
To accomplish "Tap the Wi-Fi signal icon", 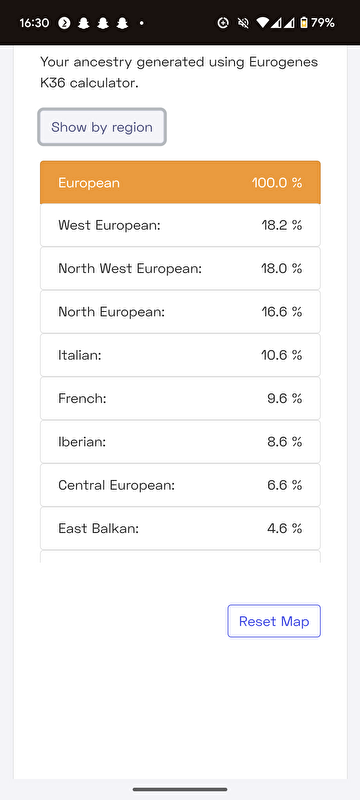I will [263, 23].
